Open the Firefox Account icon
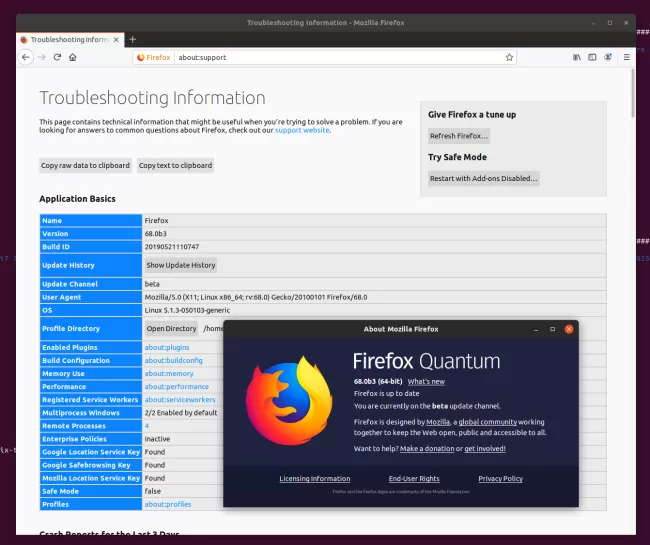The height and width of the screenshot is (545, 650). (608, 57)
